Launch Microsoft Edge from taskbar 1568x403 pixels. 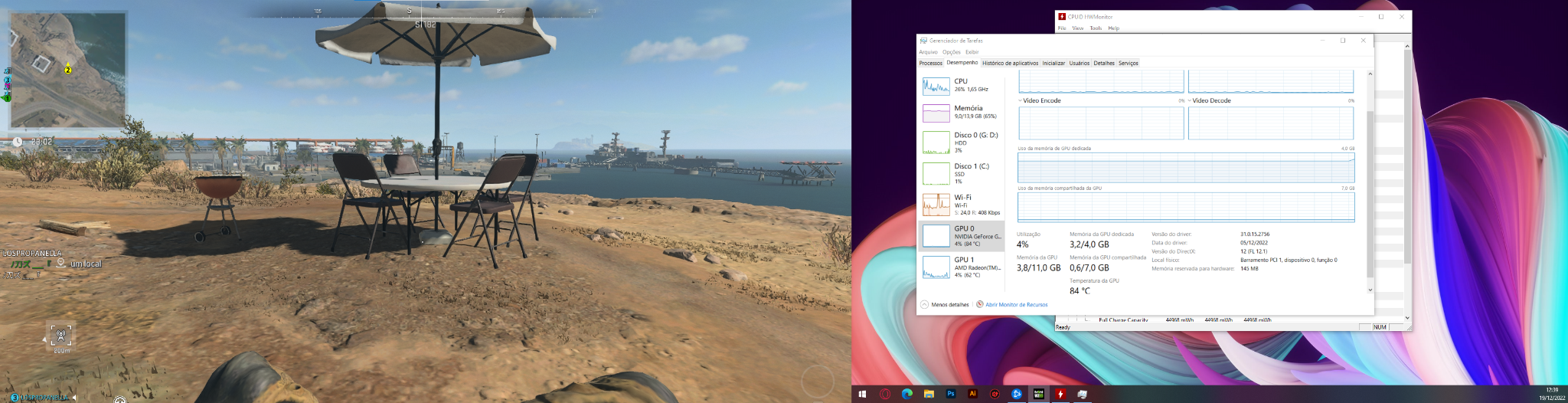tap(907, 394)
